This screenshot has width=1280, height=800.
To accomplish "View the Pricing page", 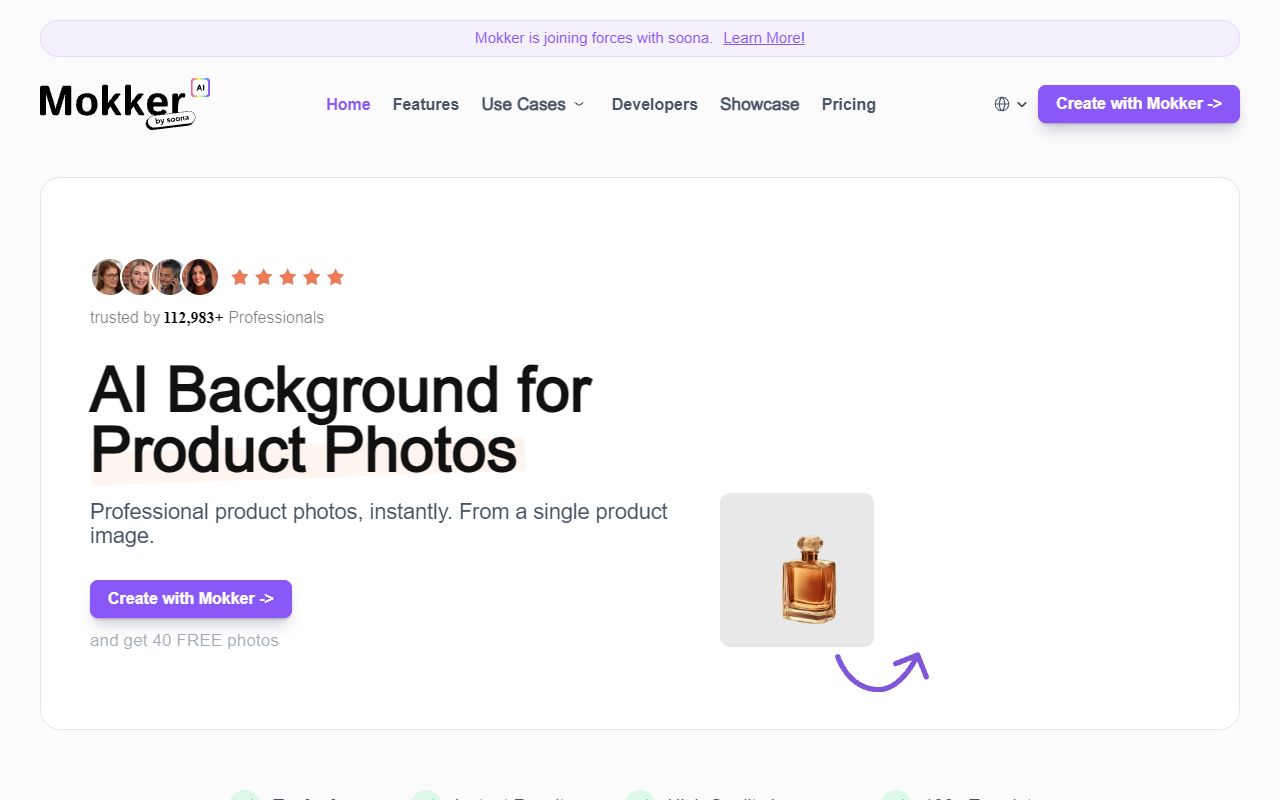I will coord(848,104).
